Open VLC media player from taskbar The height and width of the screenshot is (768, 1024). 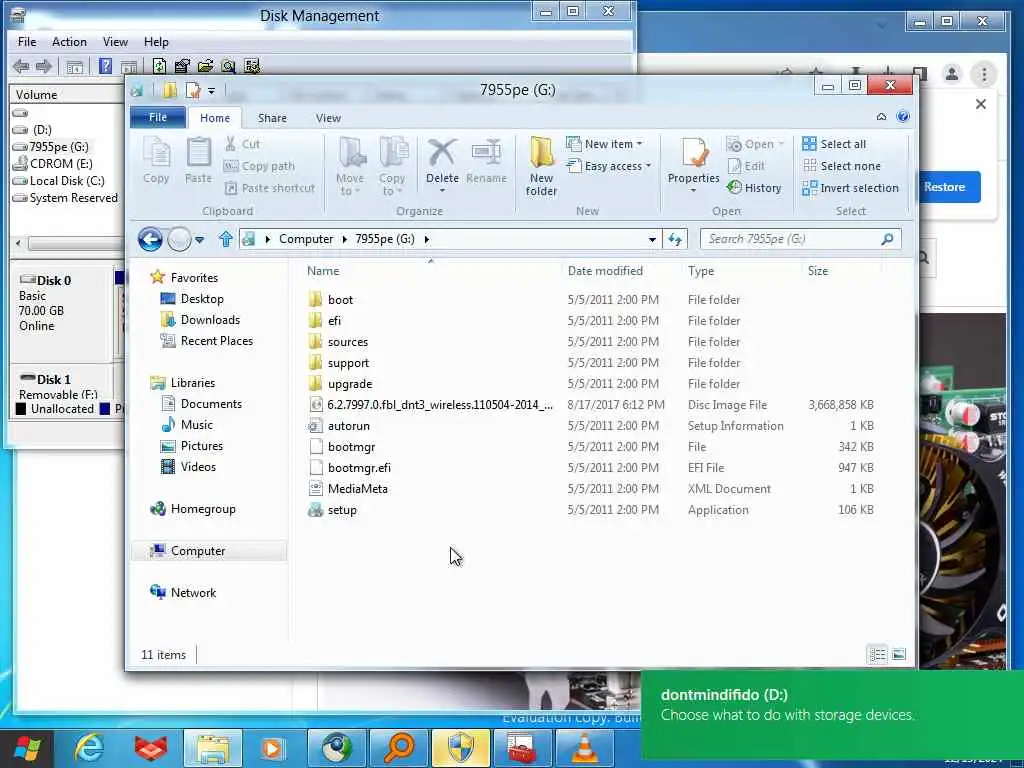click(x=584, y=748)
